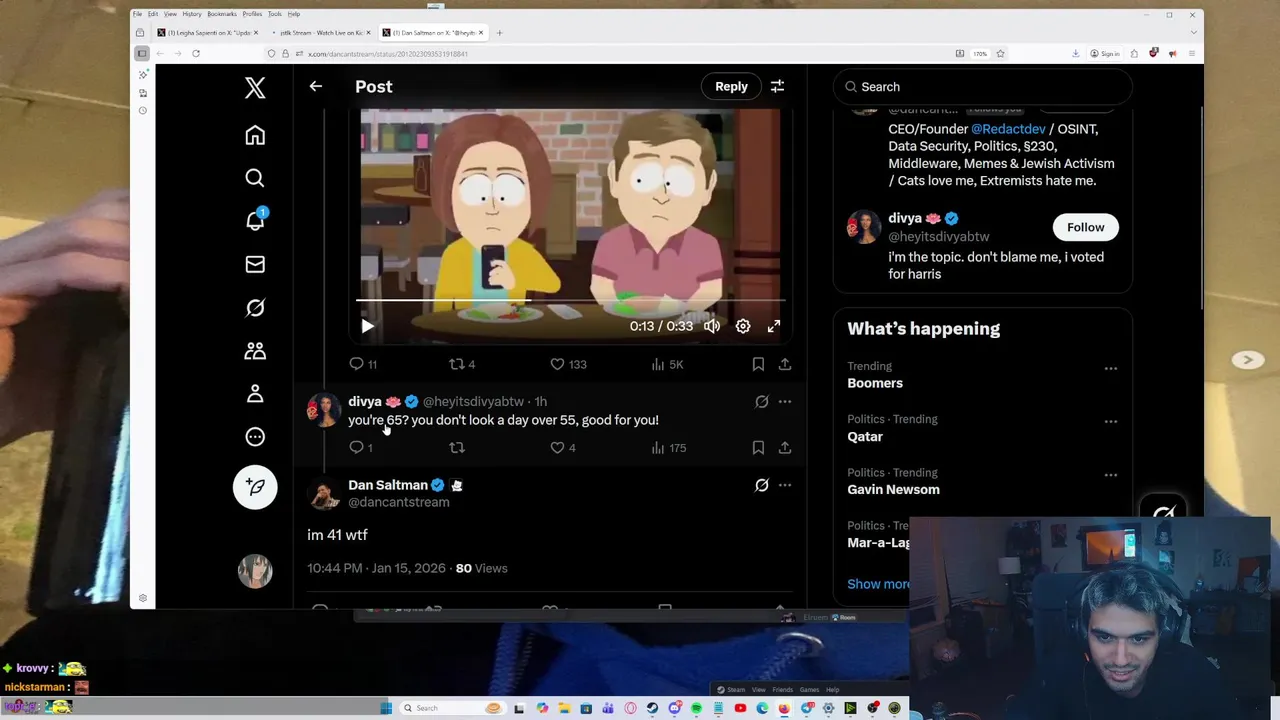Viewport: 1280px width, 720px height.
Task: Open more options on divya's reply
Action: tap(785, 401)
